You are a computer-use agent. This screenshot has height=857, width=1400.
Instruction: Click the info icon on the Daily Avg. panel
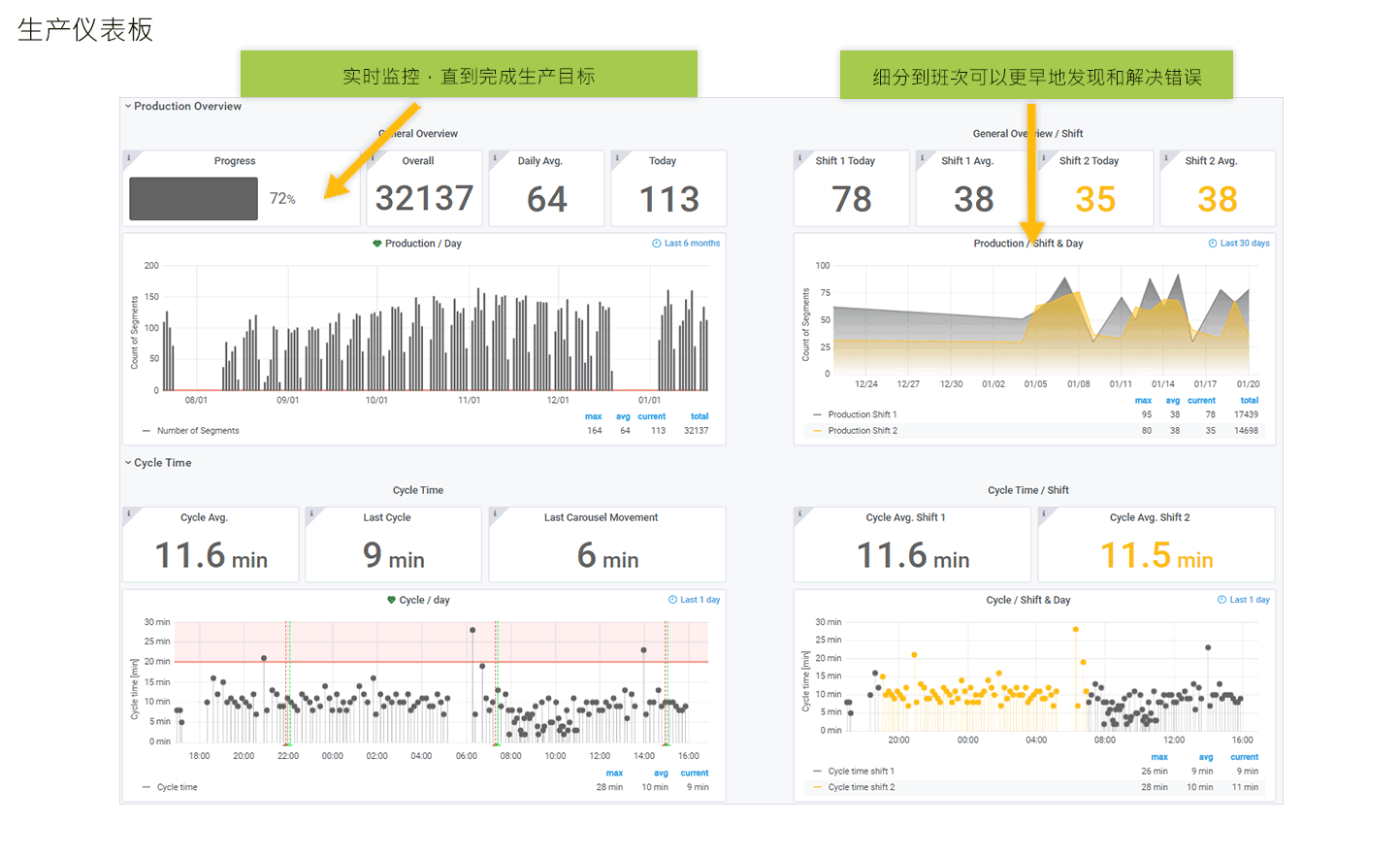[495, 157]
